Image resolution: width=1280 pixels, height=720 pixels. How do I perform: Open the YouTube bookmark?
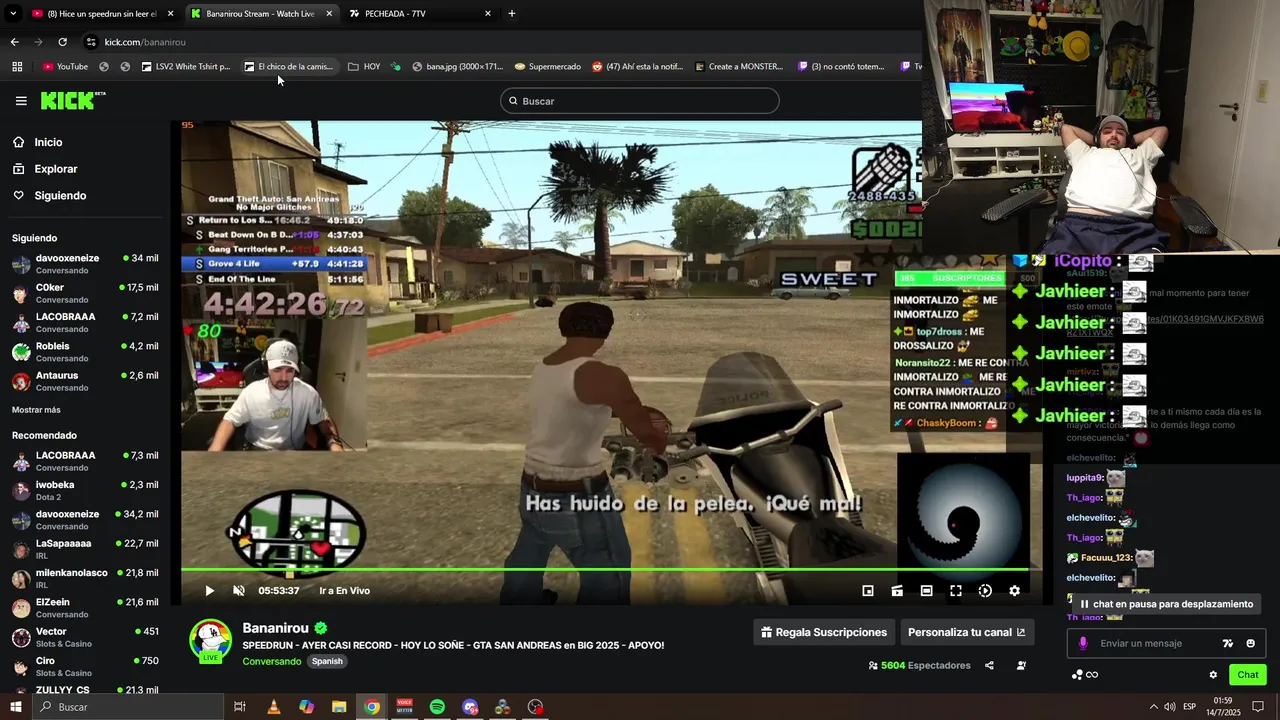[x=65, y=67]
